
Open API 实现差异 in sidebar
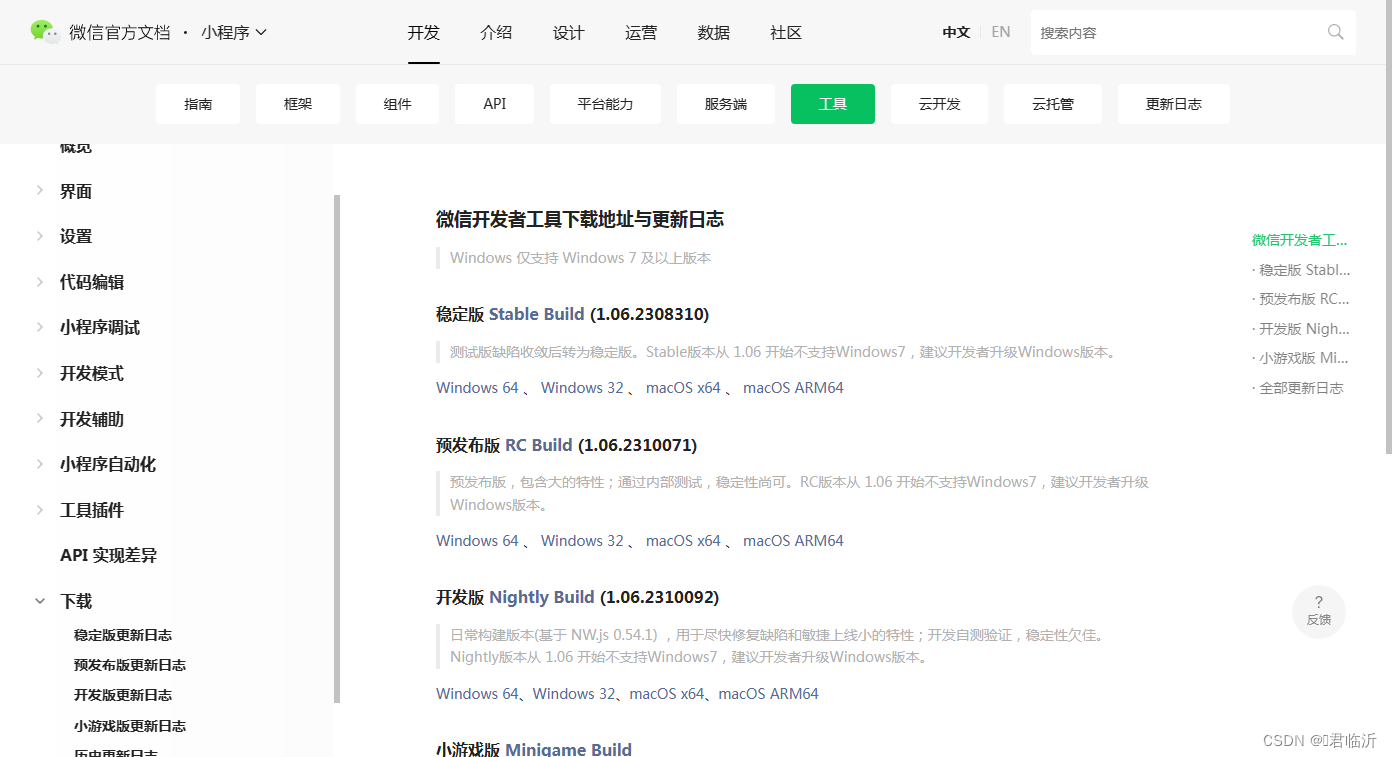point(108,555)
